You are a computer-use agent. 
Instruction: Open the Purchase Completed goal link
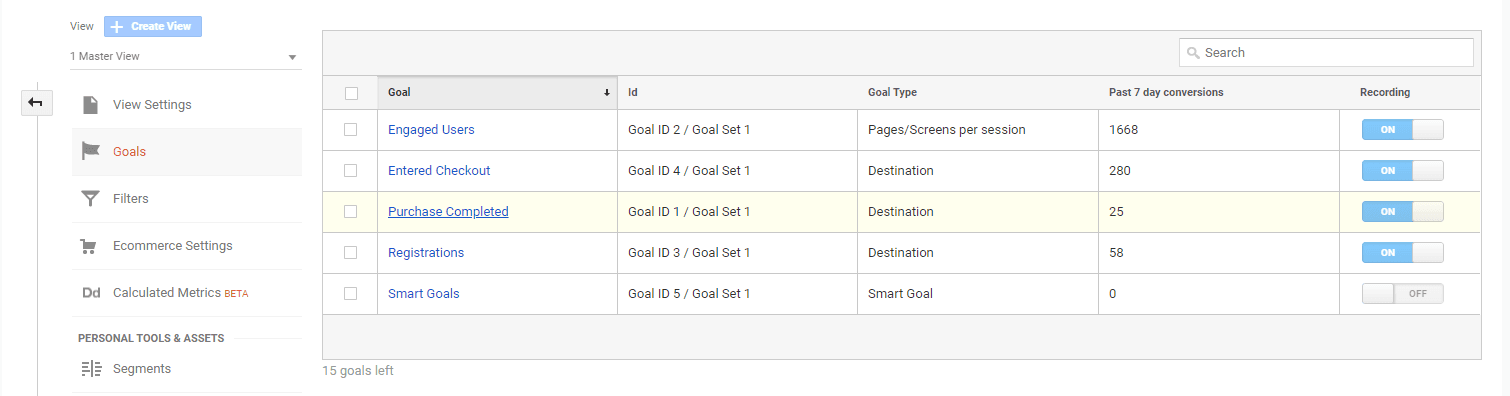point(448,212)
